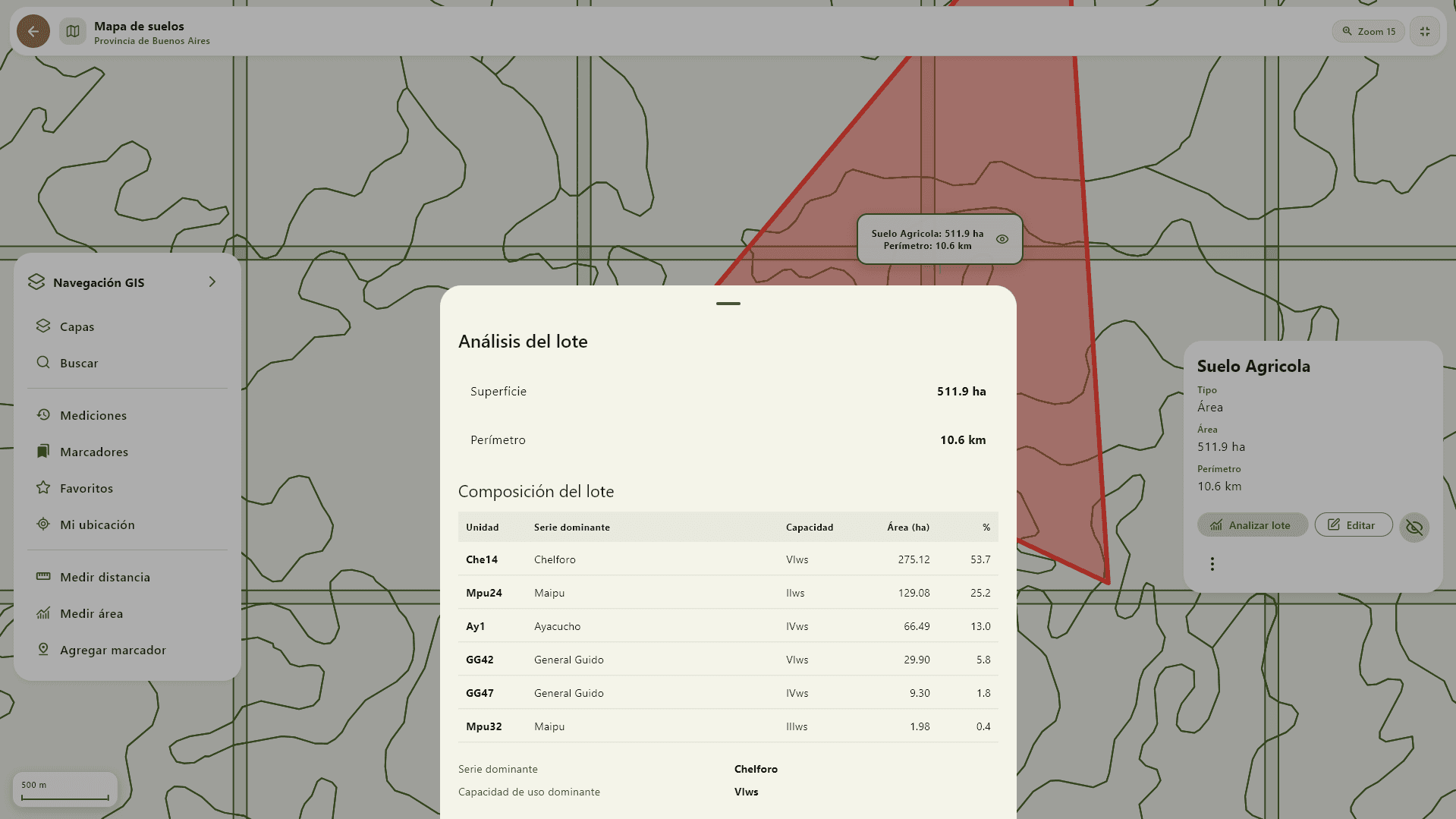Click the Perímetro 10.6 km value in analysis
Image resolution: width=1456 pixels, height=819 pixels.
963,440
